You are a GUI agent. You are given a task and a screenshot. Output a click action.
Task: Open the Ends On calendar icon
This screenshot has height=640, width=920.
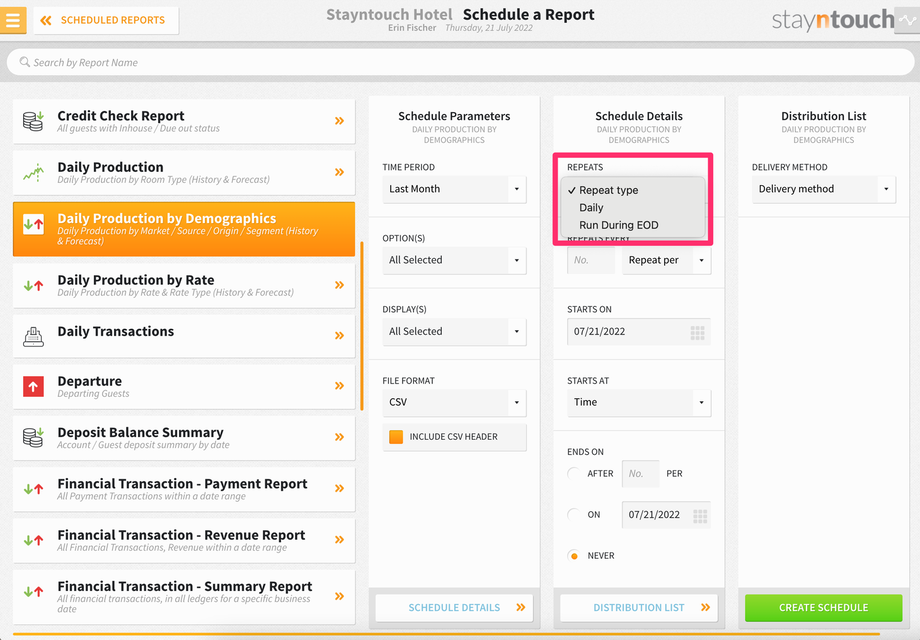click(700, 516)
